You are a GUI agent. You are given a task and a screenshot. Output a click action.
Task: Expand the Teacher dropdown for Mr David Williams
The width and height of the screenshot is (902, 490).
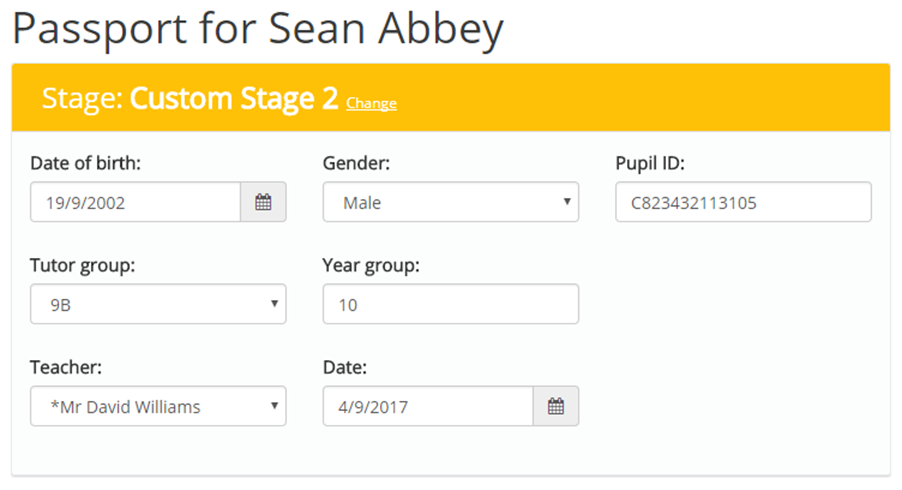[x=158, y=406]
